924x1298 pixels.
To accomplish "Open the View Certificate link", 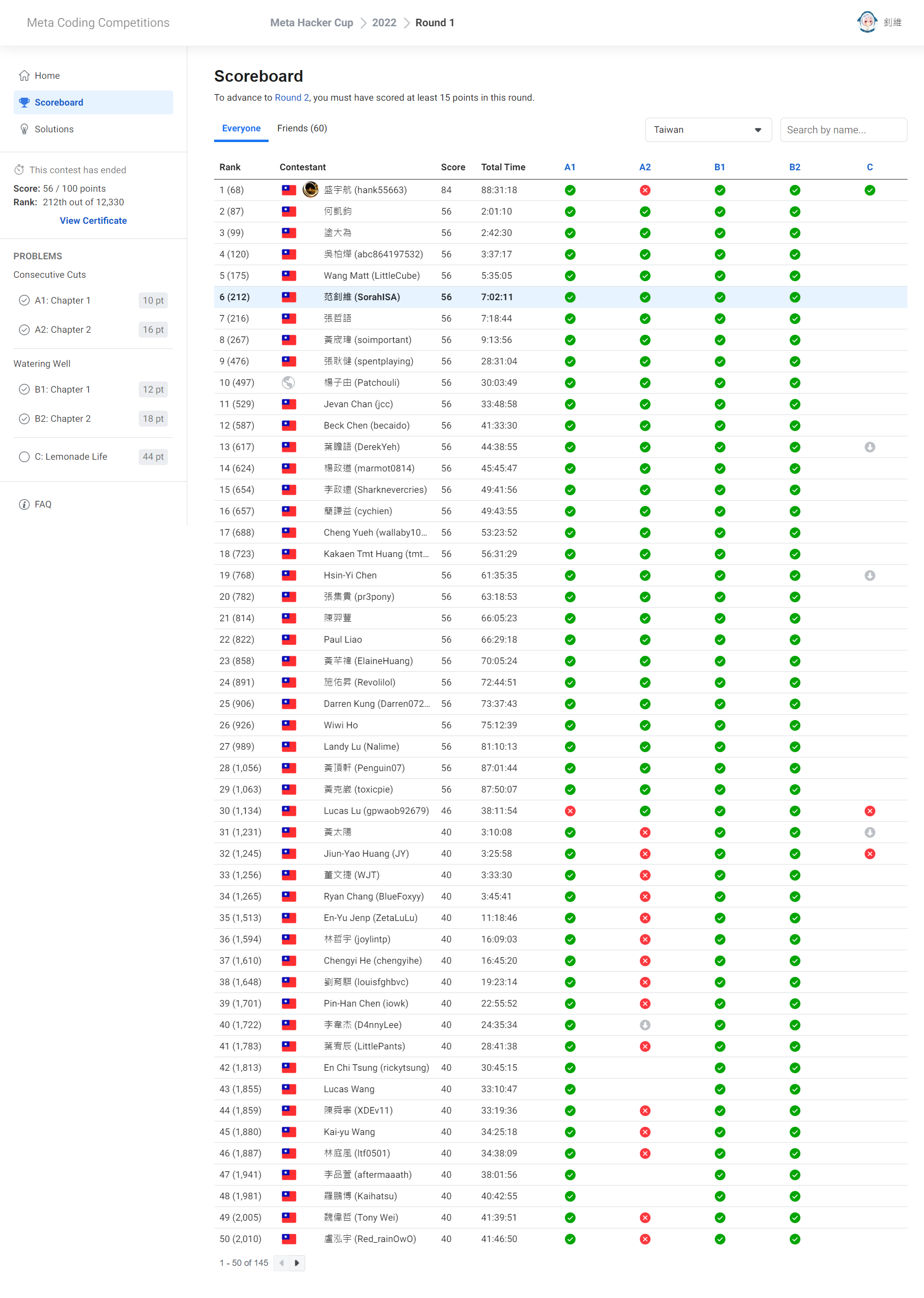I will [93, 221].
